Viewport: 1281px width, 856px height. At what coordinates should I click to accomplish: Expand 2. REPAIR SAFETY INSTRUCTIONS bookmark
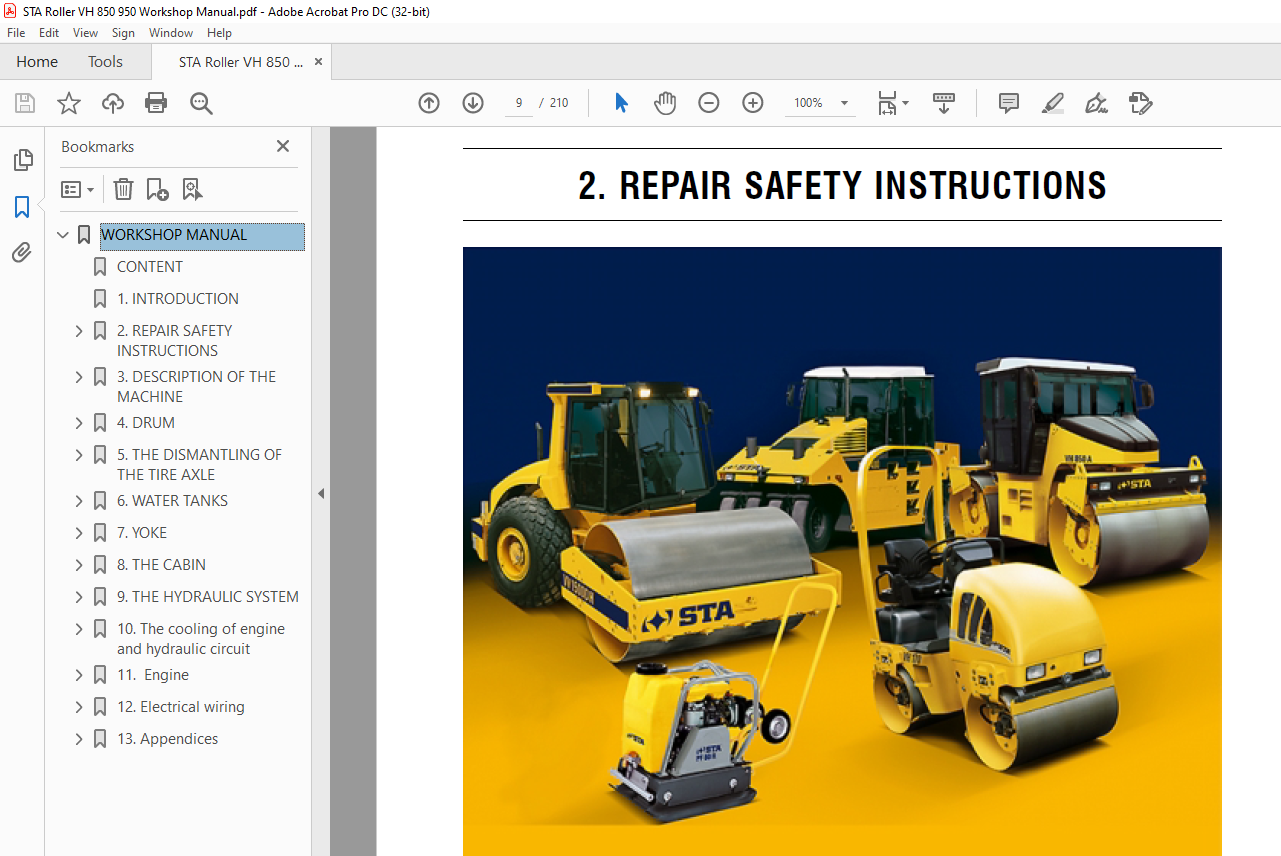79,331
